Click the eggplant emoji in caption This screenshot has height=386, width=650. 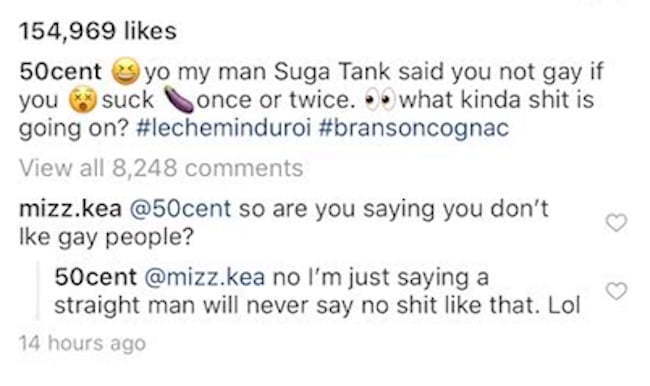(x=179, y=100)
